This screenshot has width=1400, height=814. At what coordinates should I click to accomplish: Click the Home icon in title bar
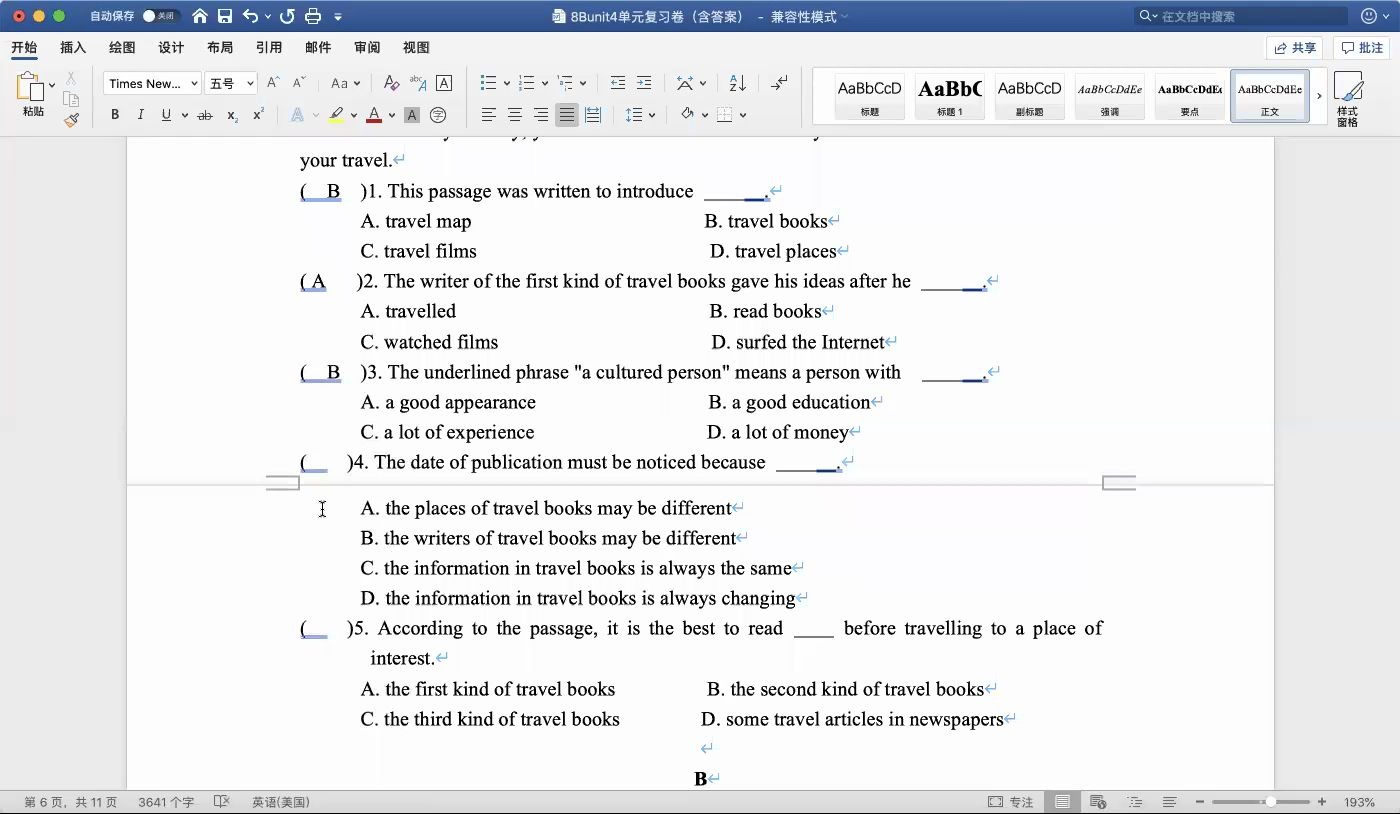[x=200, y=16]
